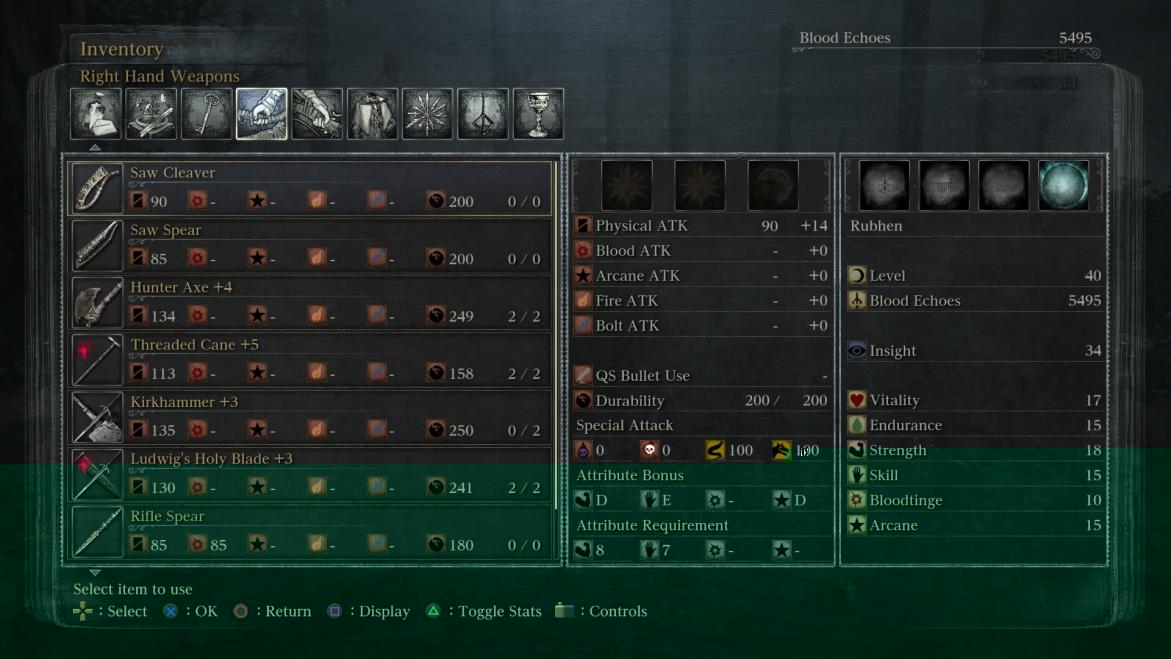Switch to Left Hand Weapons category
This screenshot has width=1171, height=659.
[317, 114]
